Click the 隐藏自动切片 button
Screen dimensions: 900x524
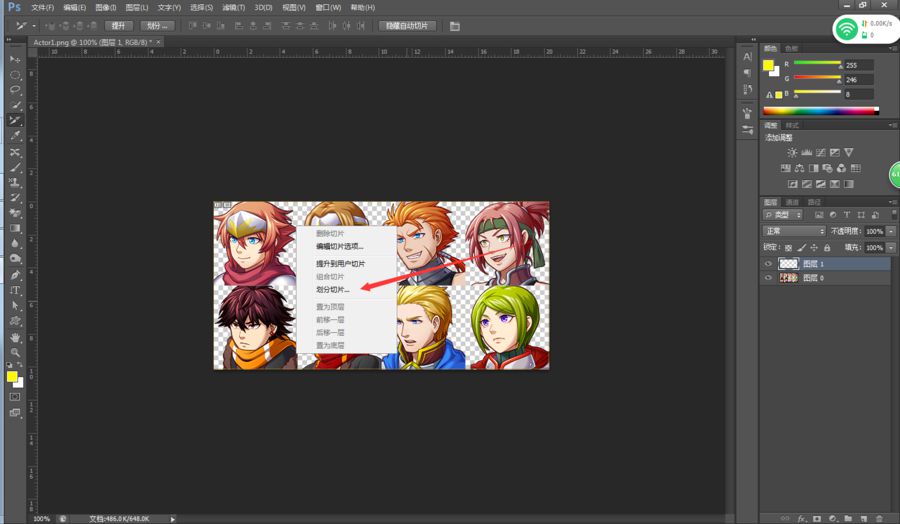(x=407, y=26)
